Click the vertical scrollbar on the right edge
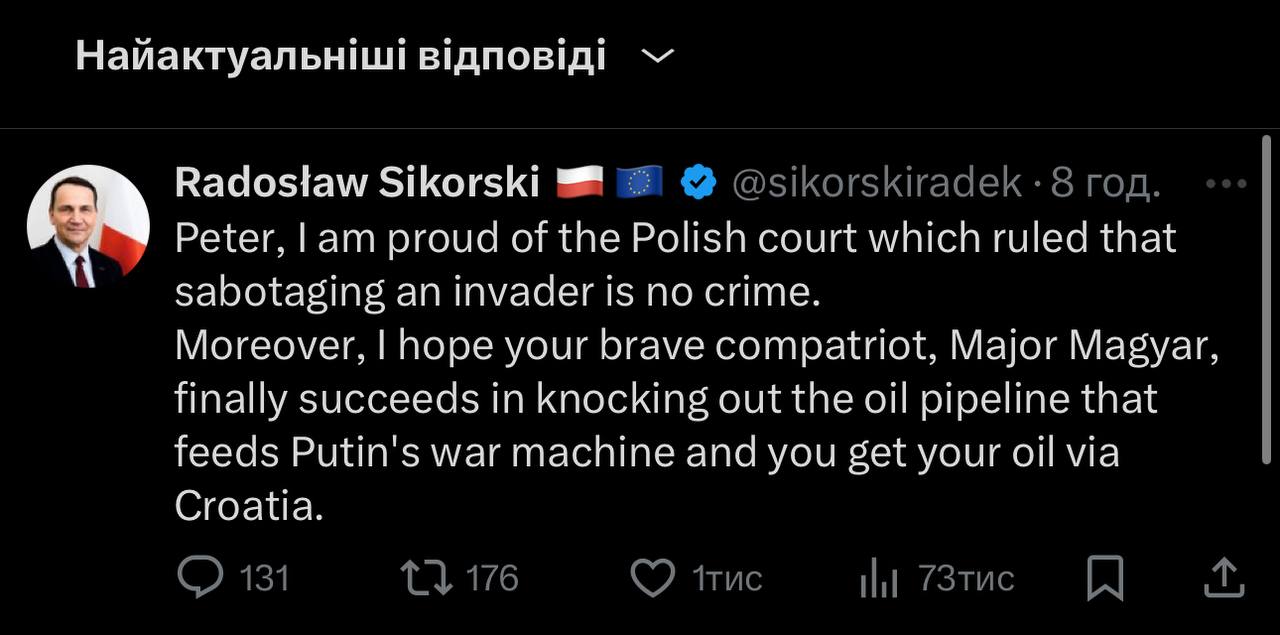Image resolution: width=1280 pixels, height=635 pixels. click(1268, 300)
